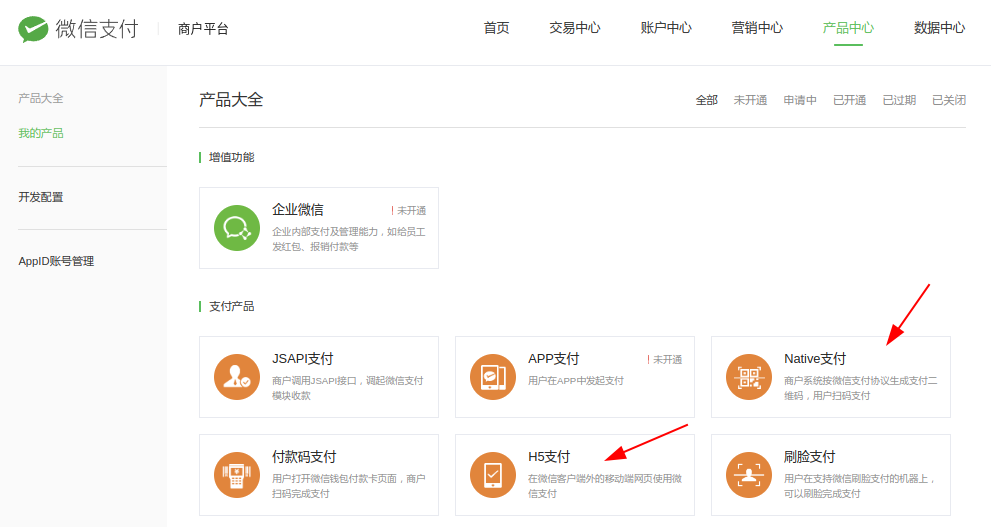Viewport: 991px width, 527px height.
Task: Click the Native支付 QR code icon
Action: [749, 377]
